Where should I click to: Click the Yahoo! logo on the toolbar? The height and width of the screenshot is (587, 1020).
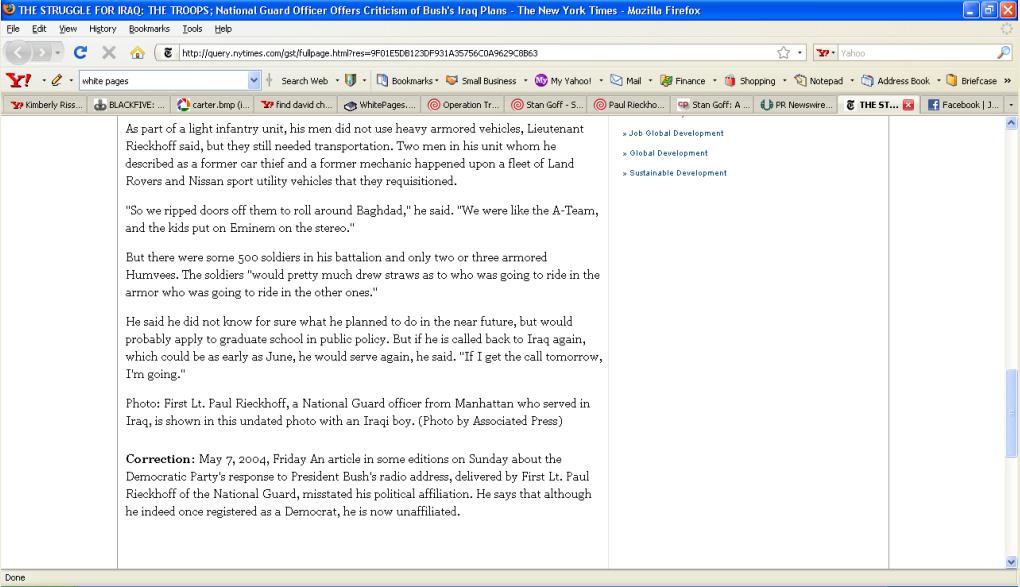pyautogui.click(x=17, y=81)
